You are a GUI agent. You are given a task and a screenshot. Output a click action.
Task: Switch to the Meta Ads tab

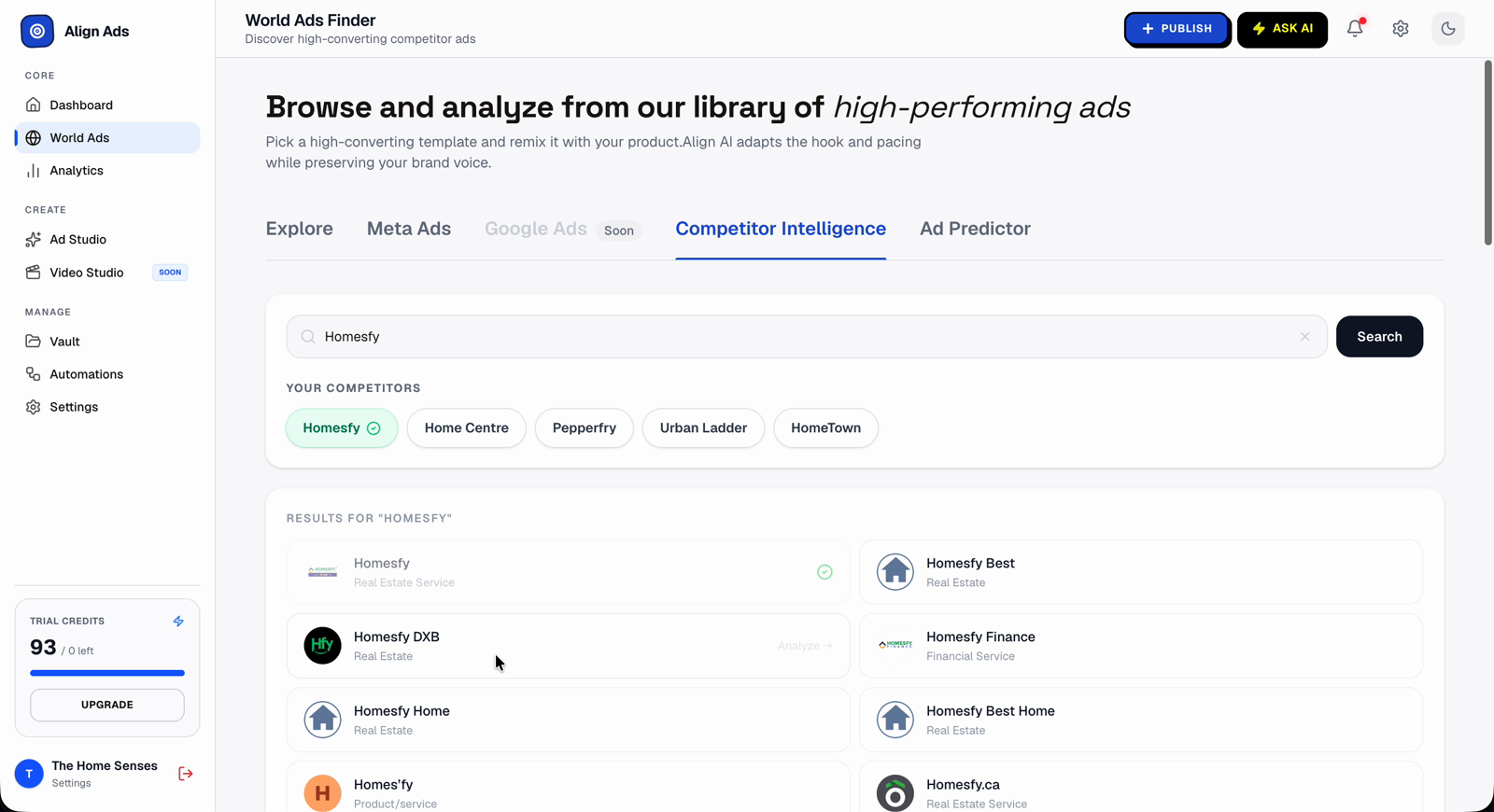coord(409,230)
